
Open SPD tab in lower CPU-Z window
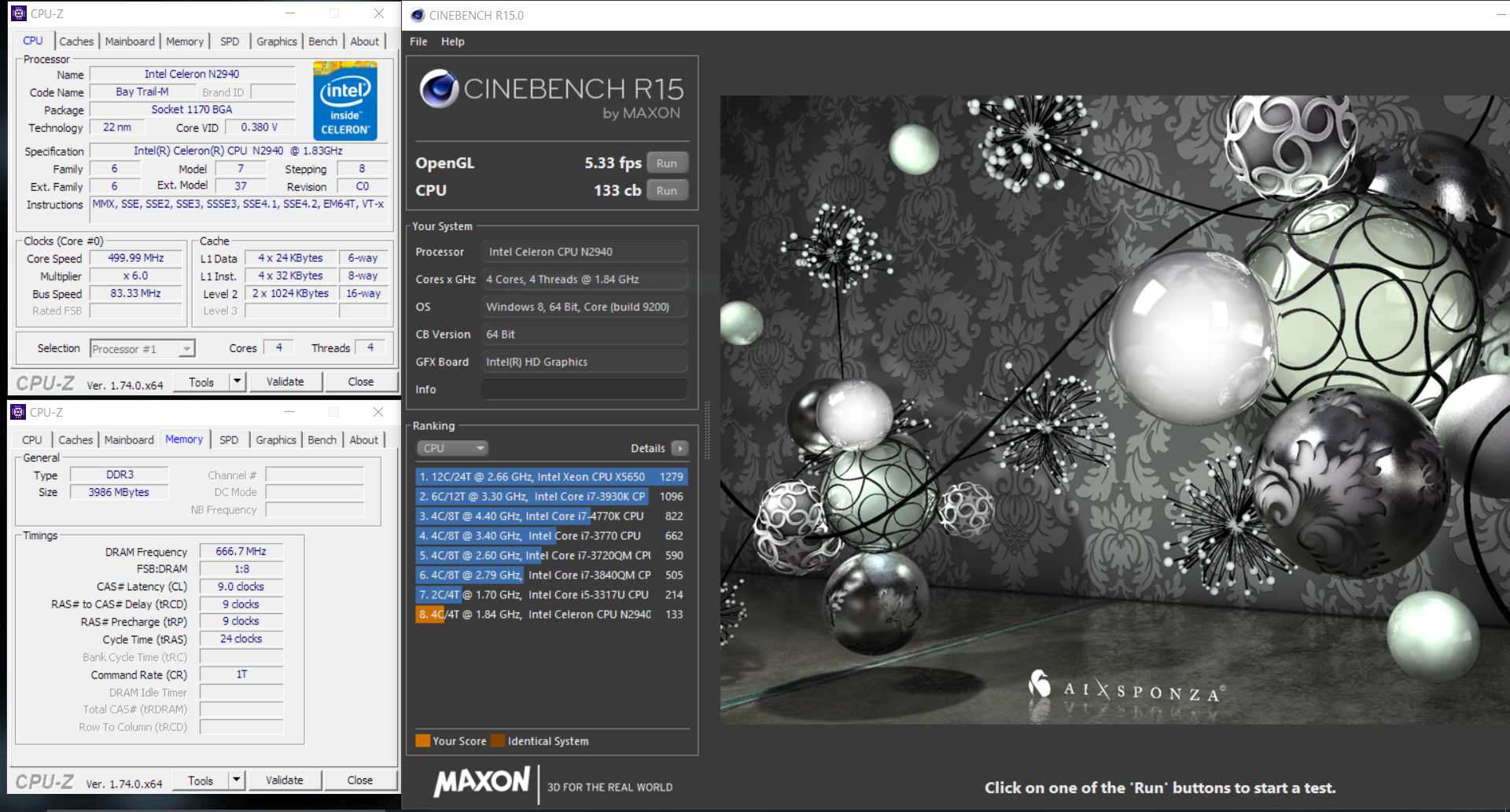pyautogui.click(x=229, y=440)
